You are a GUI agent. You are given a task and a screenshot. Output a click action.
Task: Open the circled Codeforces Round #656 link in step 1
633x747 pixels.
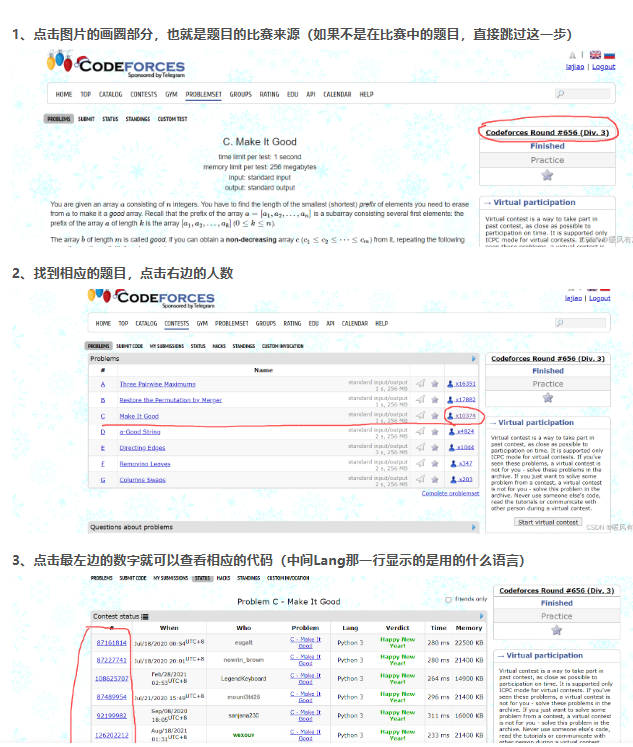(x=547, y=132)
